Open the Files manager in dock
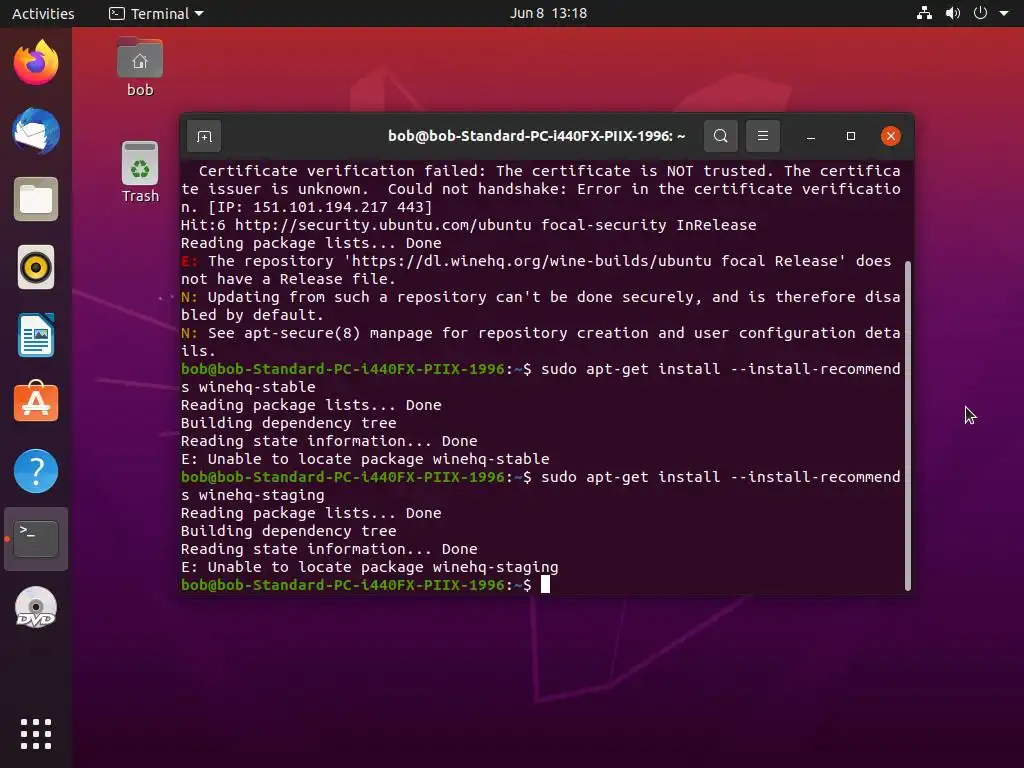This screenshot has height=768, width=1024. [x=36, y=199]
